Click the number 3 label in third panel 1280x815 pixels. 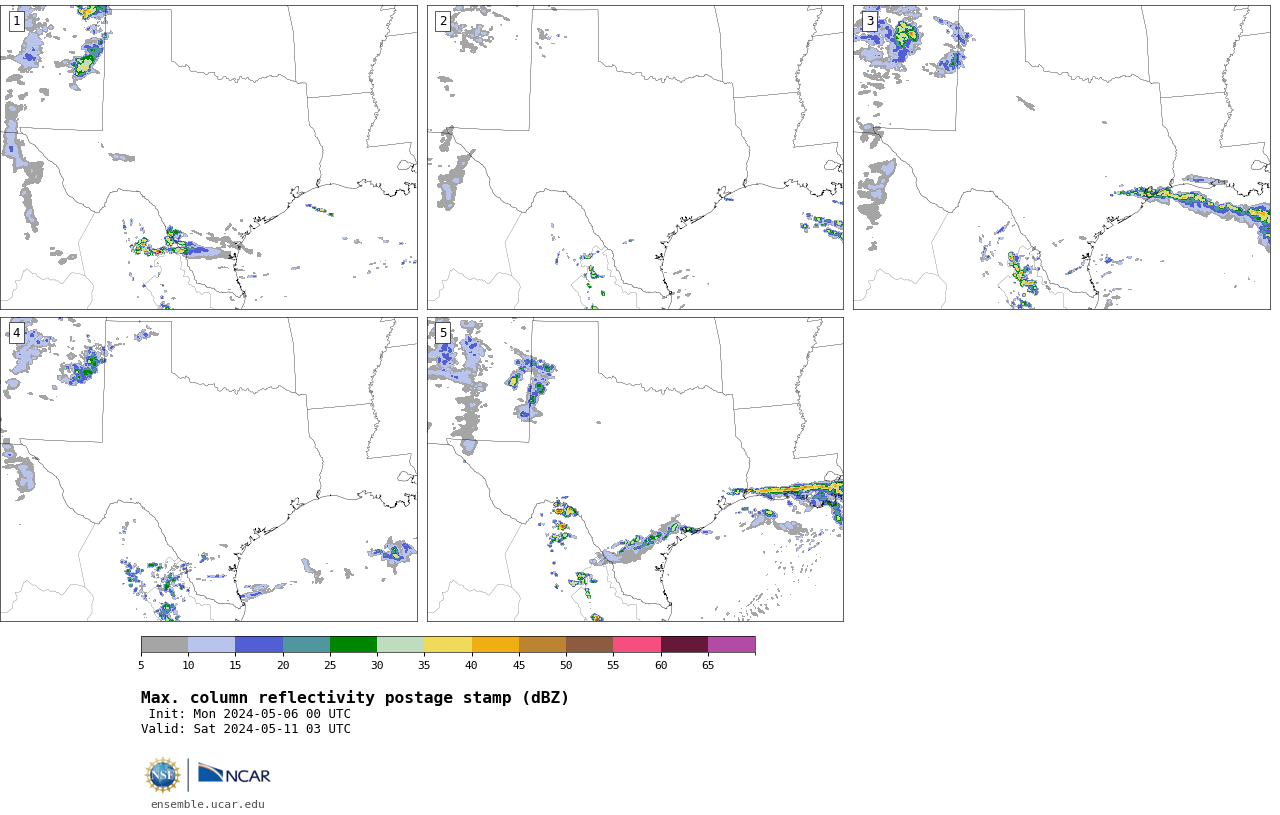coord(869,21)
